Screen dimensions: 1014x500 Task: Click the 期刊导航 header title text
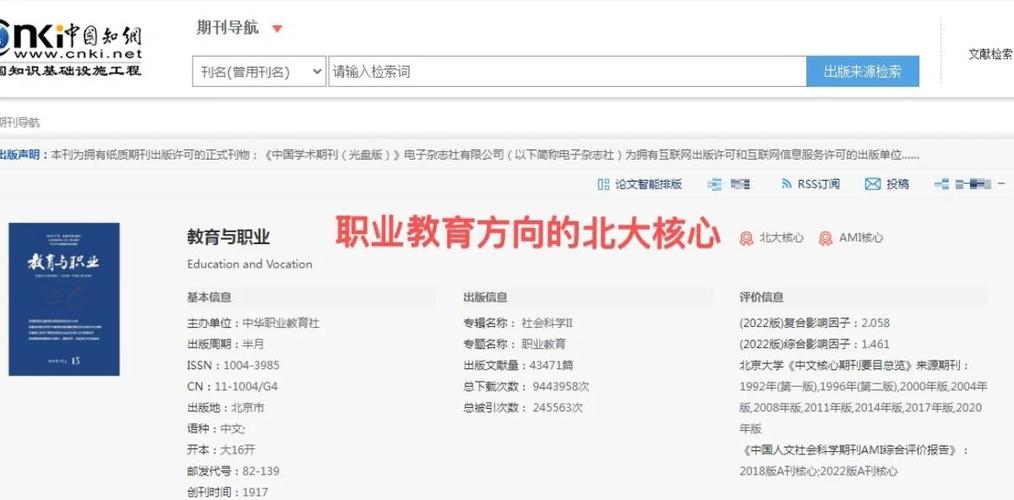(x=228, y=28)
